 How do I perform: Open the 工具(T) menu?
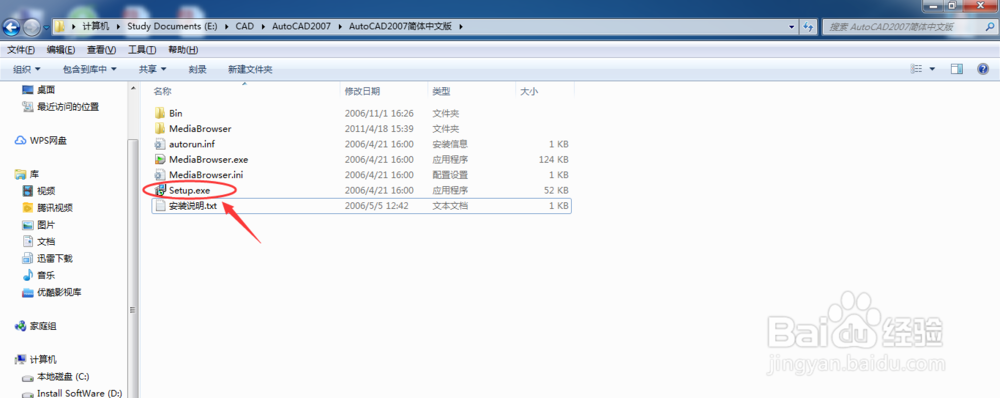pyautogui.click(x=142, y=50)
